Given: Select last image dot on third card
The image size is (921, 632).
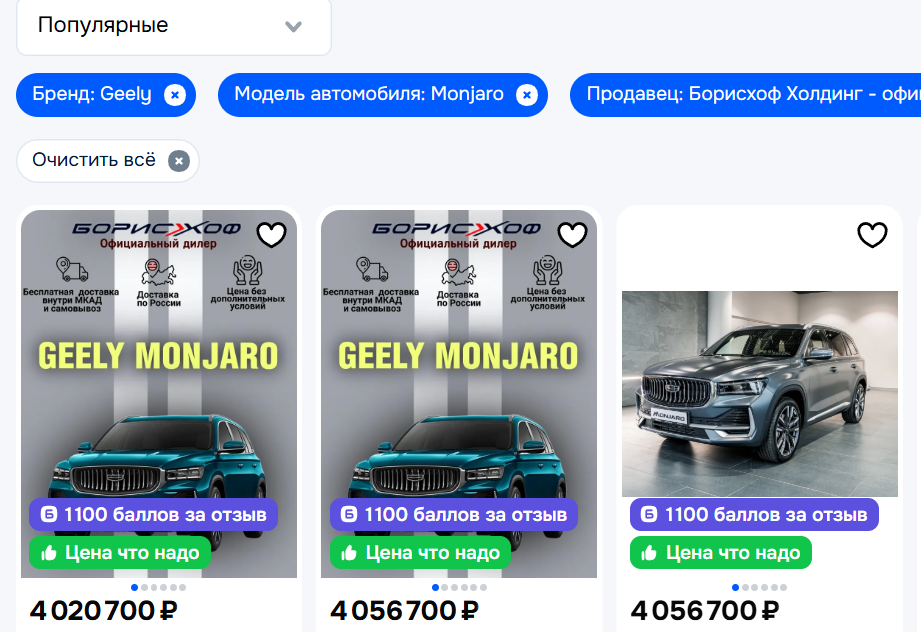Looking at the screenshot, I should click(x=783, y=587).
